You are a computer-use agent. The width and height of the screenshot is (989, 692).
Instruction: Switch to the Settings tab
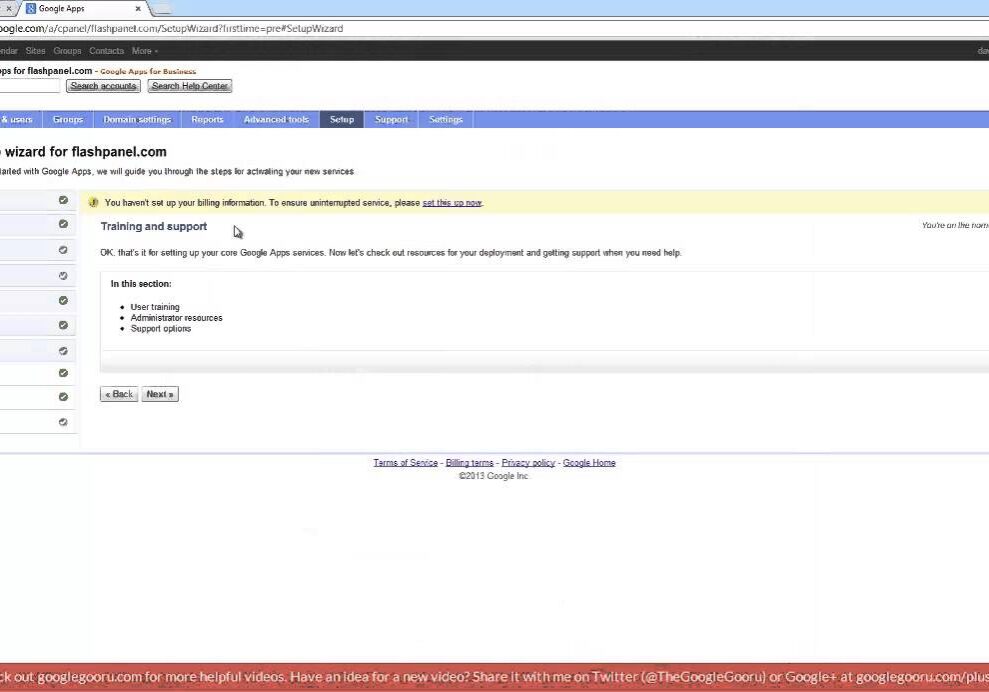(x=446, y=119)
